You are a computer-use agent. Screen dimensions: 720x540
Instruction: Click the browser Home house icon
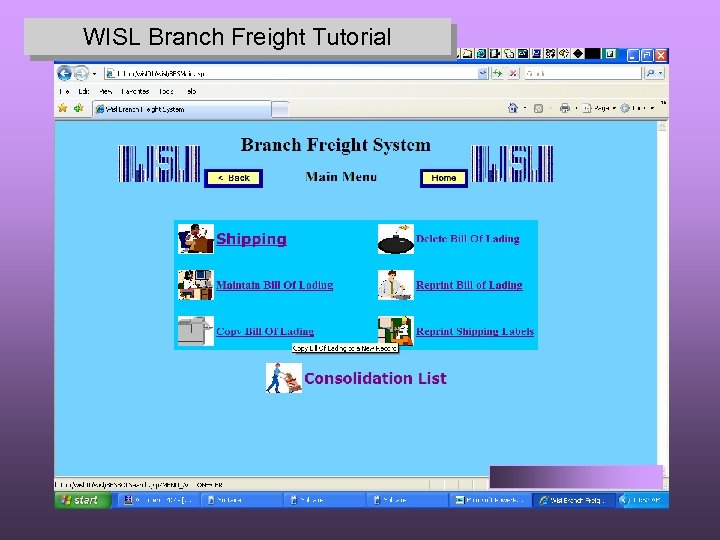[x=512, y=108]
